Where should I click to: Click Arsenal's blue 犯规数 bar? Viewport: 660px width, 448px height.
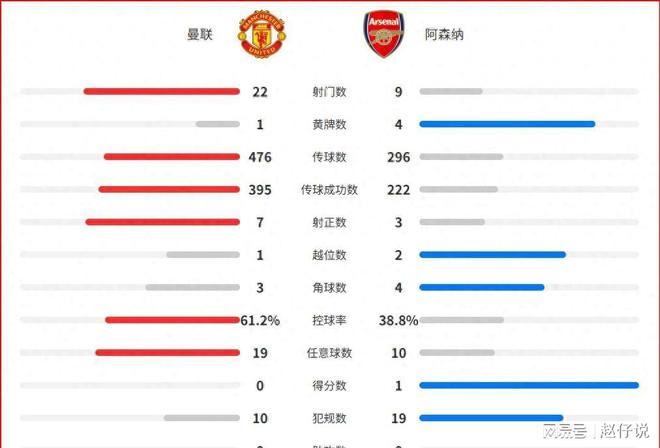coord(491,418)
